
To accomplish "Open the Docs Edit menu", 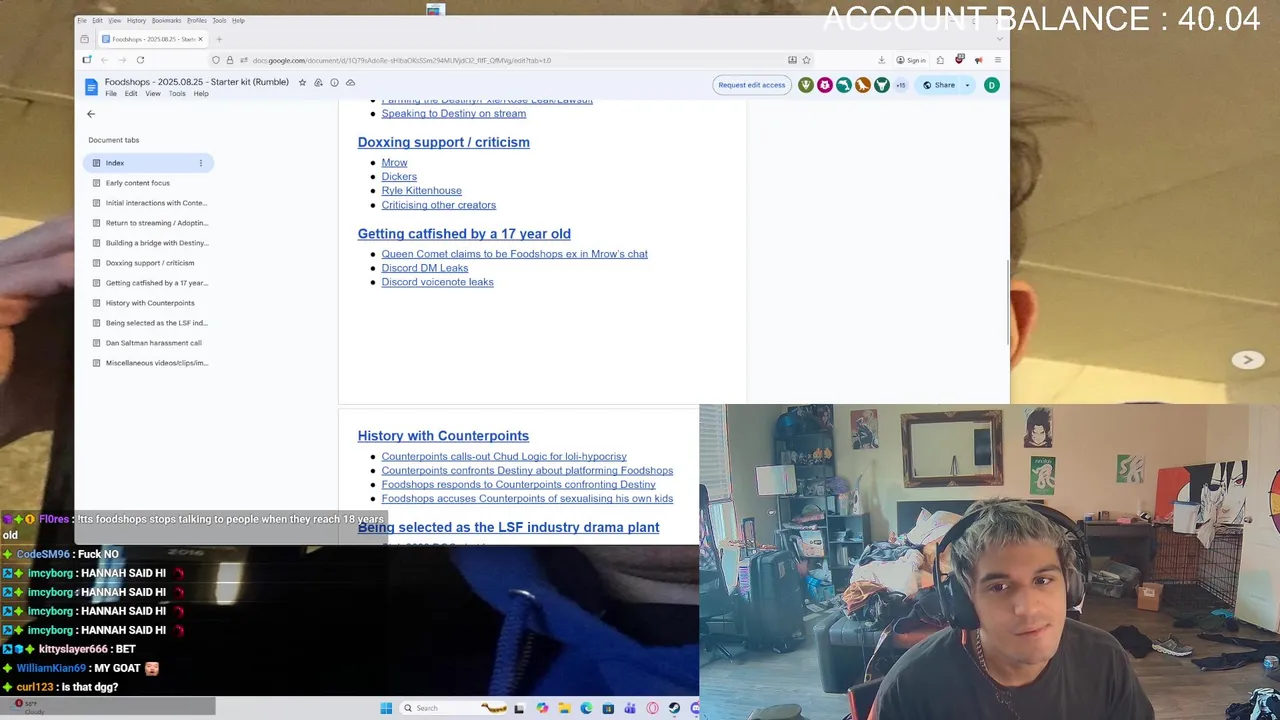I will tap(131, 94).
